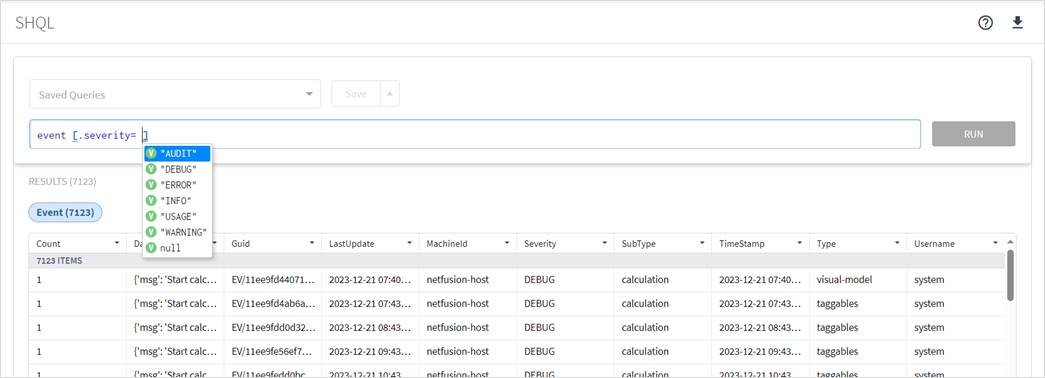1045x378 pixels.
Task: Click the green V icon beside "ERROR"
Action: (x=151, y=185)
